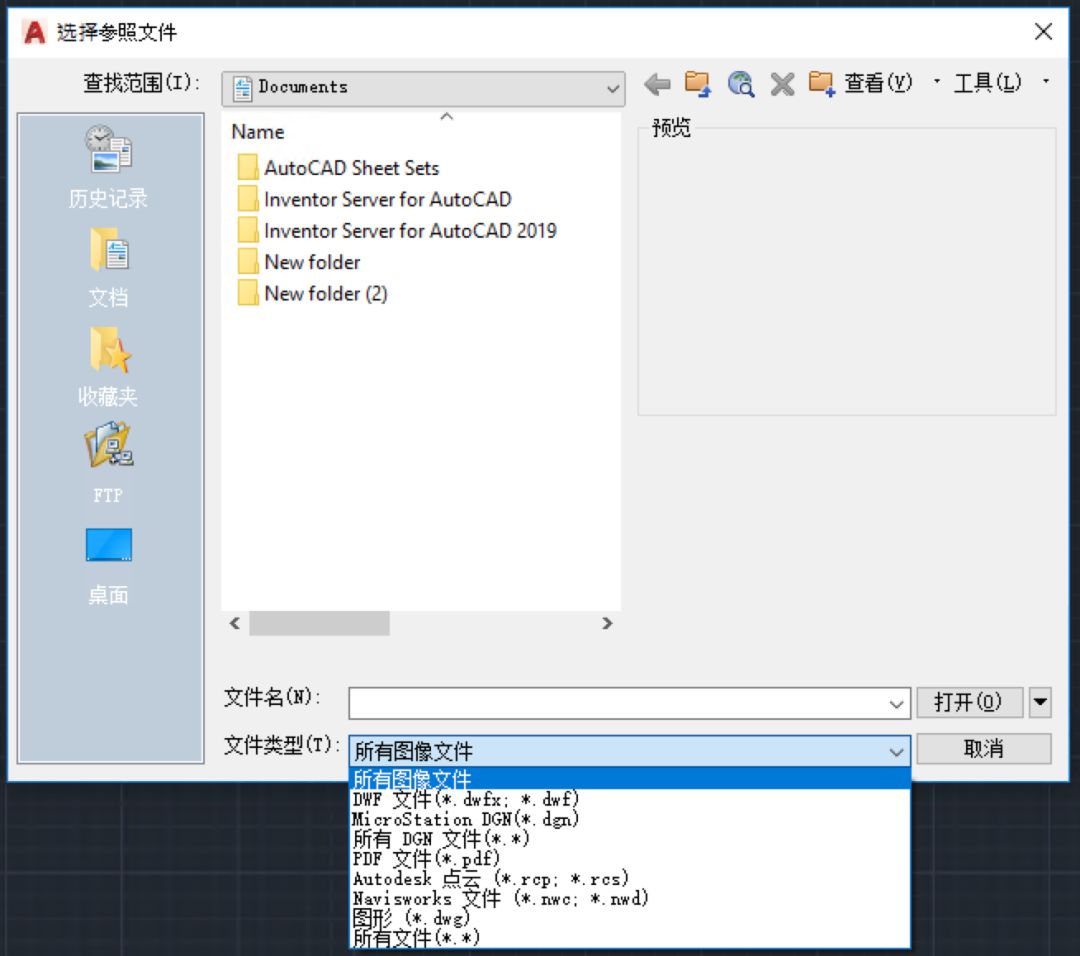Choose 所有文件 (*.*) type
Viewport: 1080px width, 956px height.
(x=630, y=937)
